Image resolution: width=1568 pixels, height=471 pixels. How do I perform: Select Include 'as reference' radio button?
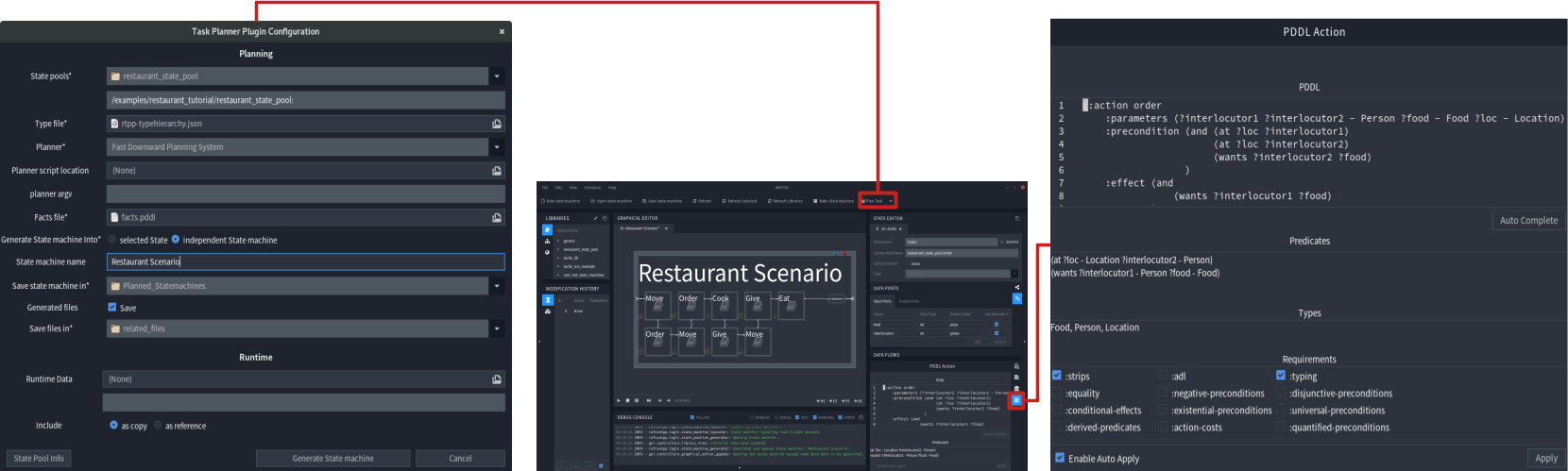[158, 426]
